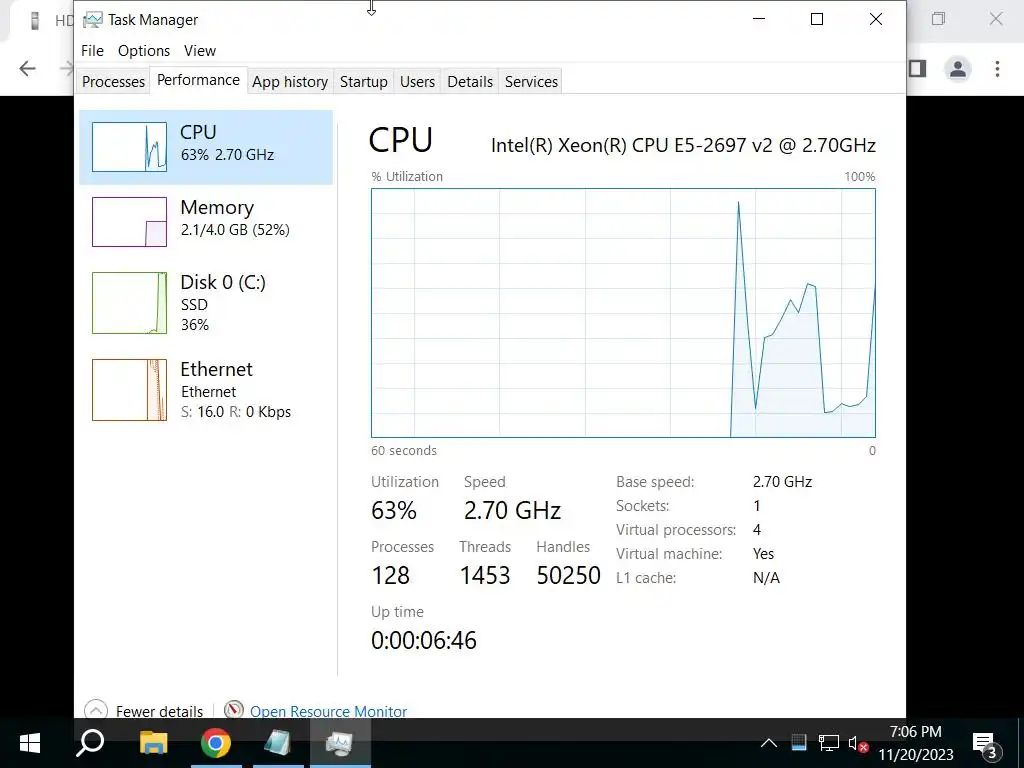Collapse view with Fewer details chevron

pyautogui.click(x=96, y=711)
